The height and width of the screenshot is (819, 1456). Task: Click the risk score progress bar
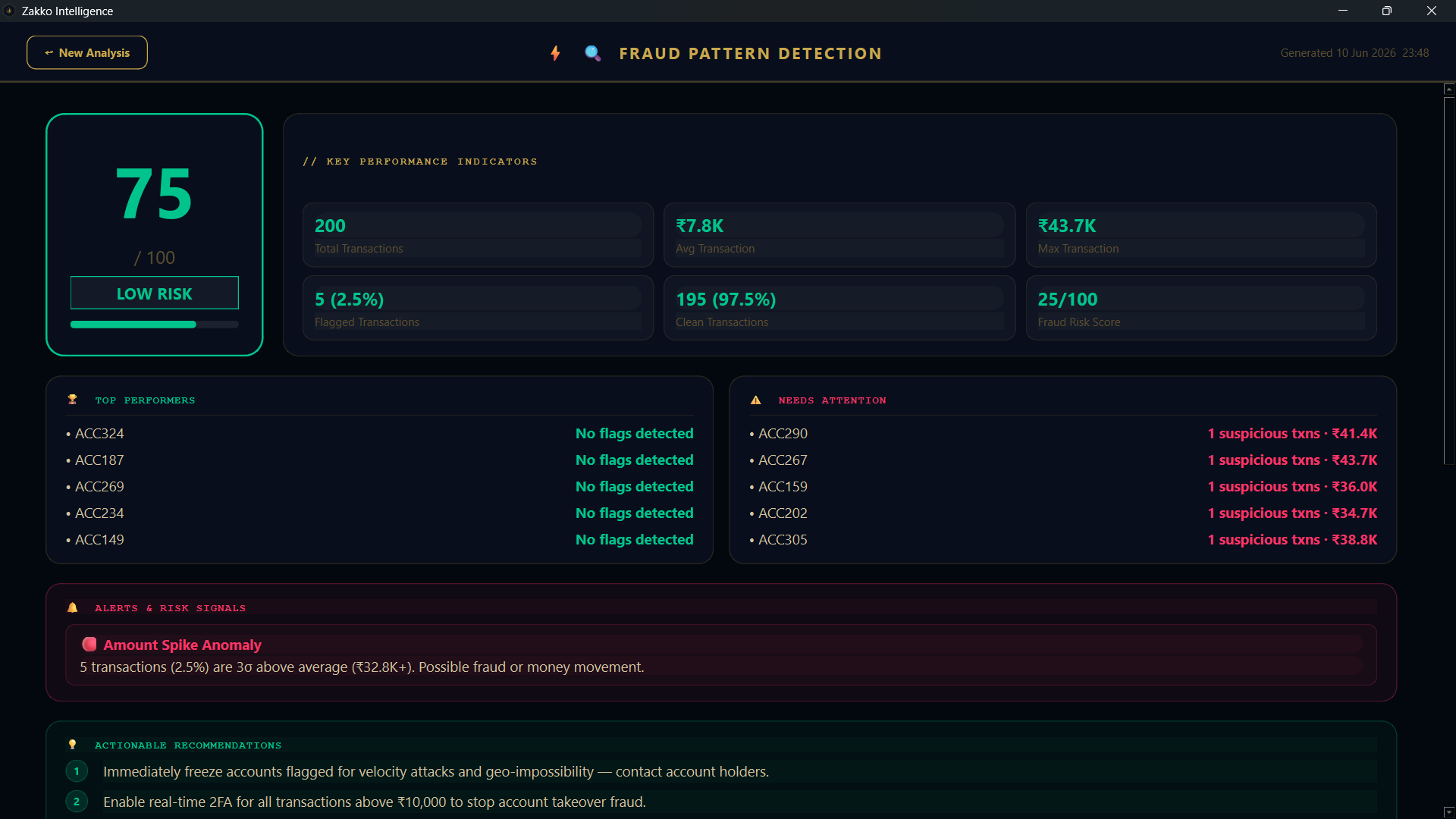coord(155,325)
